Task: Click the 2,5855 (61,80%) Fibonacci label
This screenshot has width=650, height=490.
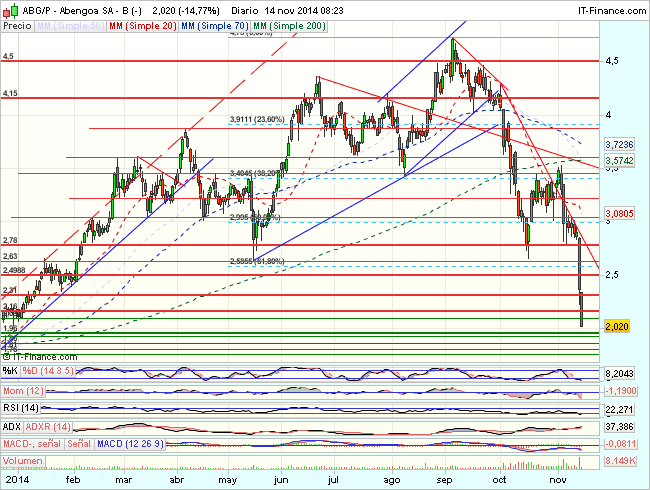Action: pos(257,261)
